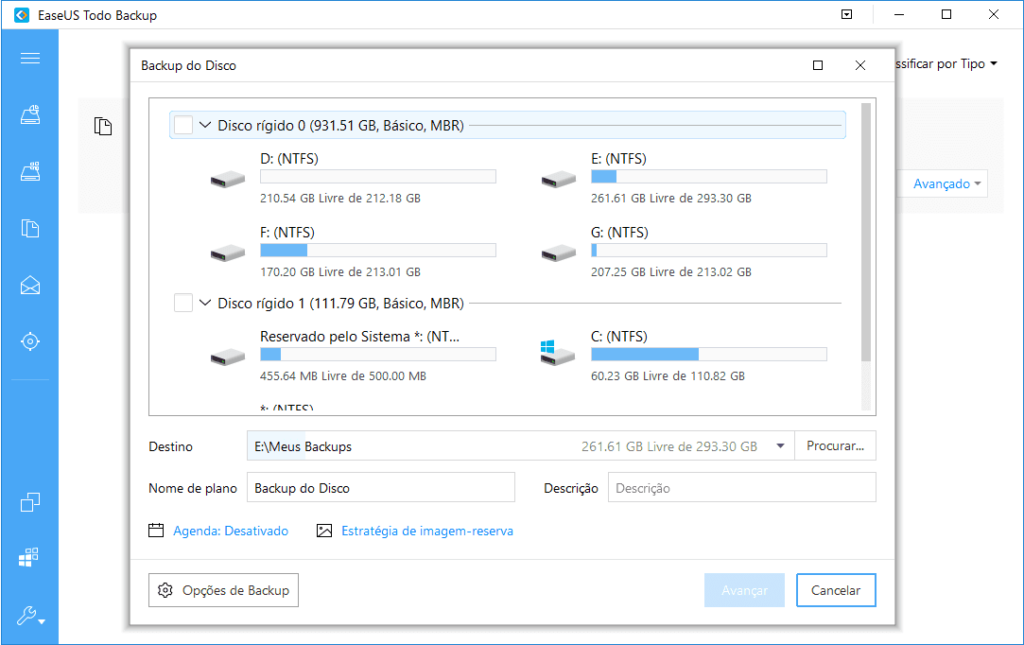Open Smart Backup target icon
The image size is (1024, 645).
30,341
